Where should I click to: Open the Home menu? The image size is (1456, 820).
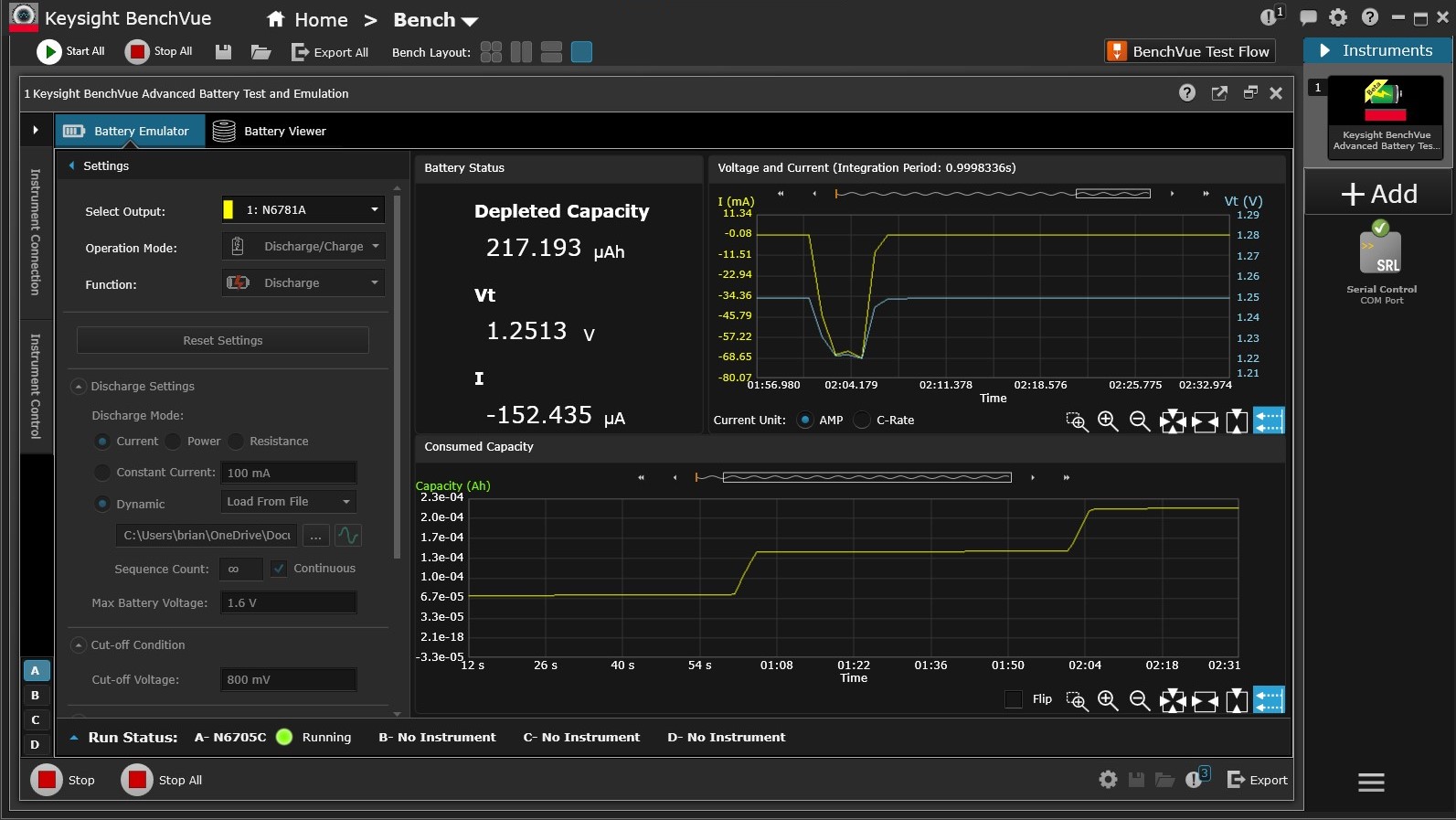coord(307,19)
